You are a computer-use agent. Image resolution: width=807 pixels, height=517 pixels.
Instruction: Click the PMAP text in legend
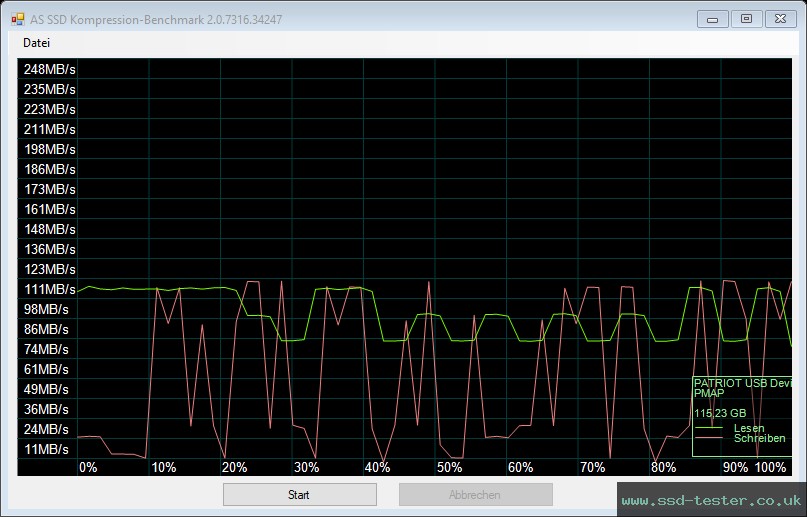point(709,393)
